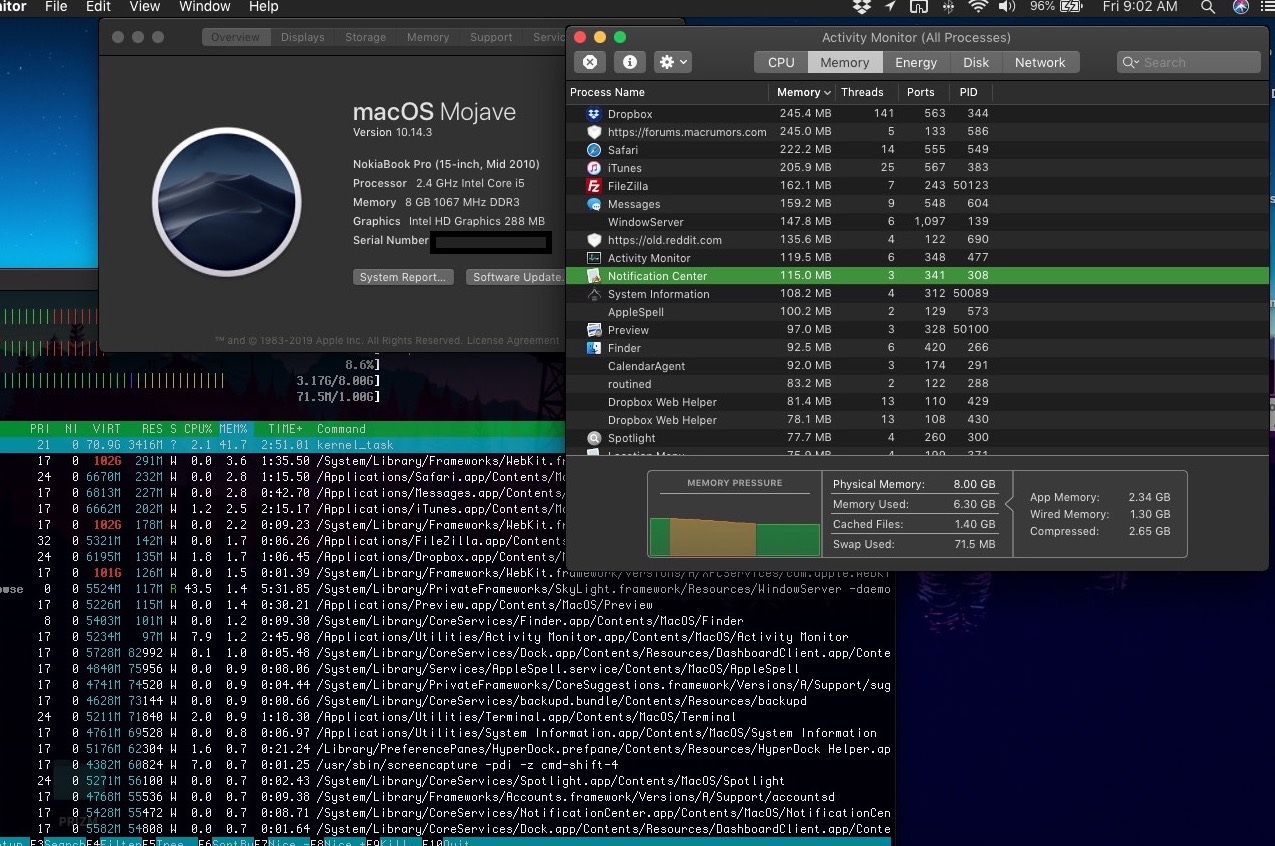1275x846 pixels.
Task: Sort by the Threads column header
Action: click(867, 92)
